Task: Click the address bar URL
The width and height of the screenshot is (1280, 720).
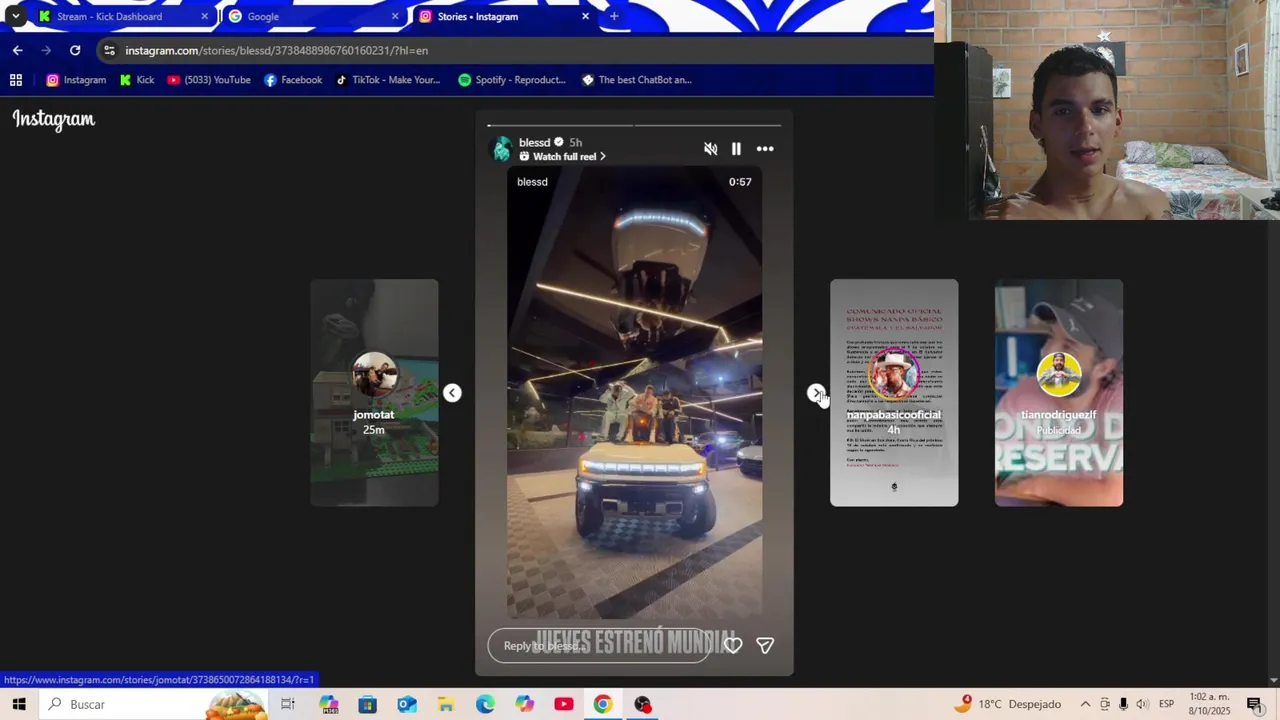Action: pyautogui.click(x=277, y=51)
